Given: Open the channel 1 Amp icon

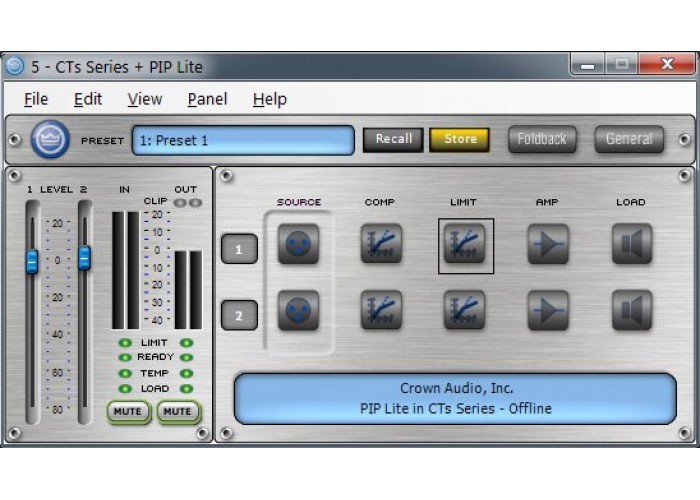Looking at the screenshot, I should tap(548, 244).
